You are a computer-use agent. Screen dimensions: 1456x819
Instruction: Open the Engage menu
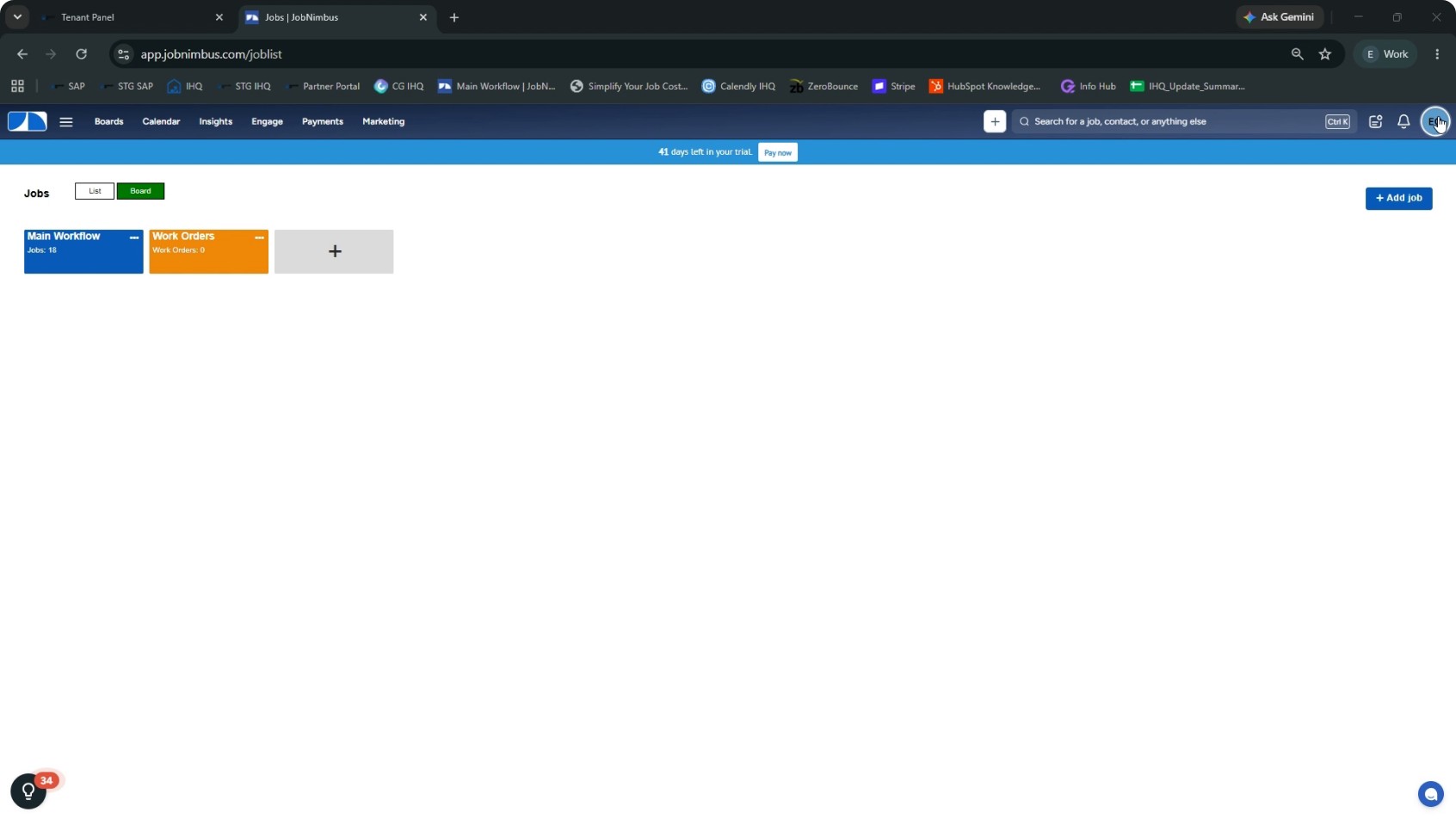[267, 121]
